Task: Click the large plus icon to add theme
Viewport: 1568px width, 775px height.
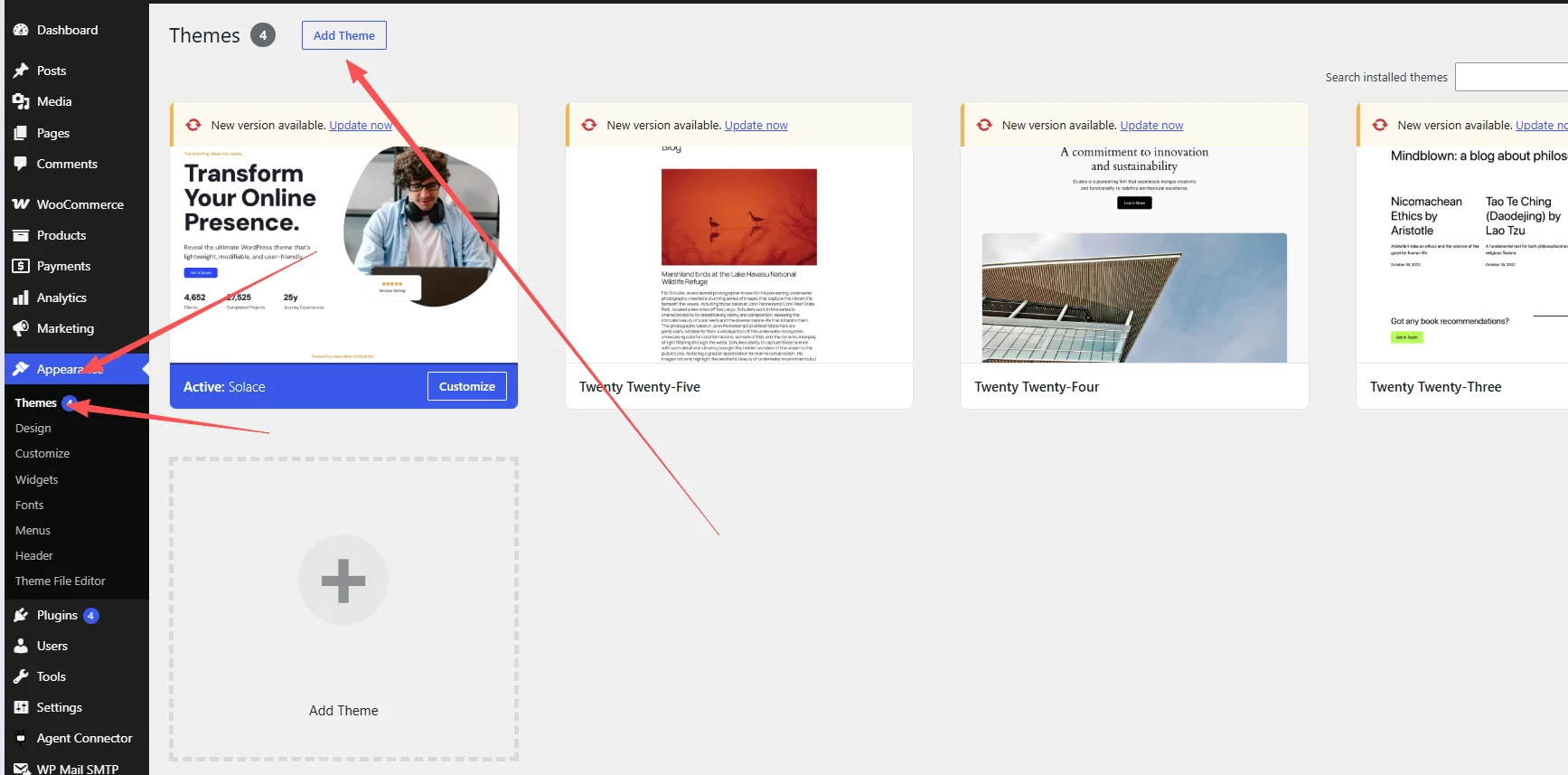Action: click(343, 580)
